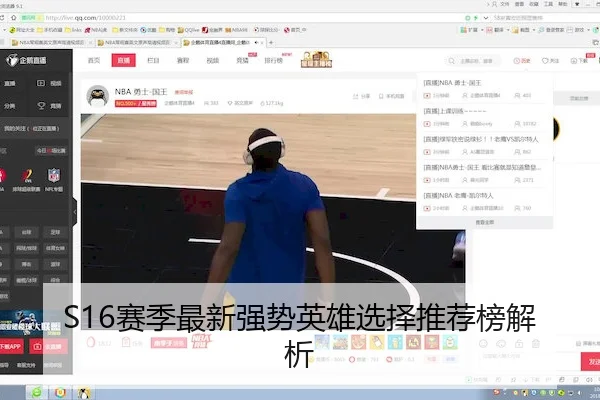Click the green lightning icon in address bar
Image resolution: width=600 pixels, height=400 pixels.
tap(476, 18)
